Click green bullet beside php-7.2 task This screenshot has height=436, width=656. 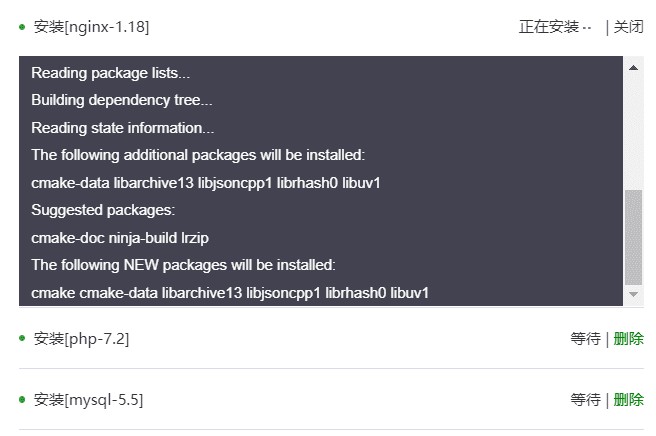[x=22, y=338]
